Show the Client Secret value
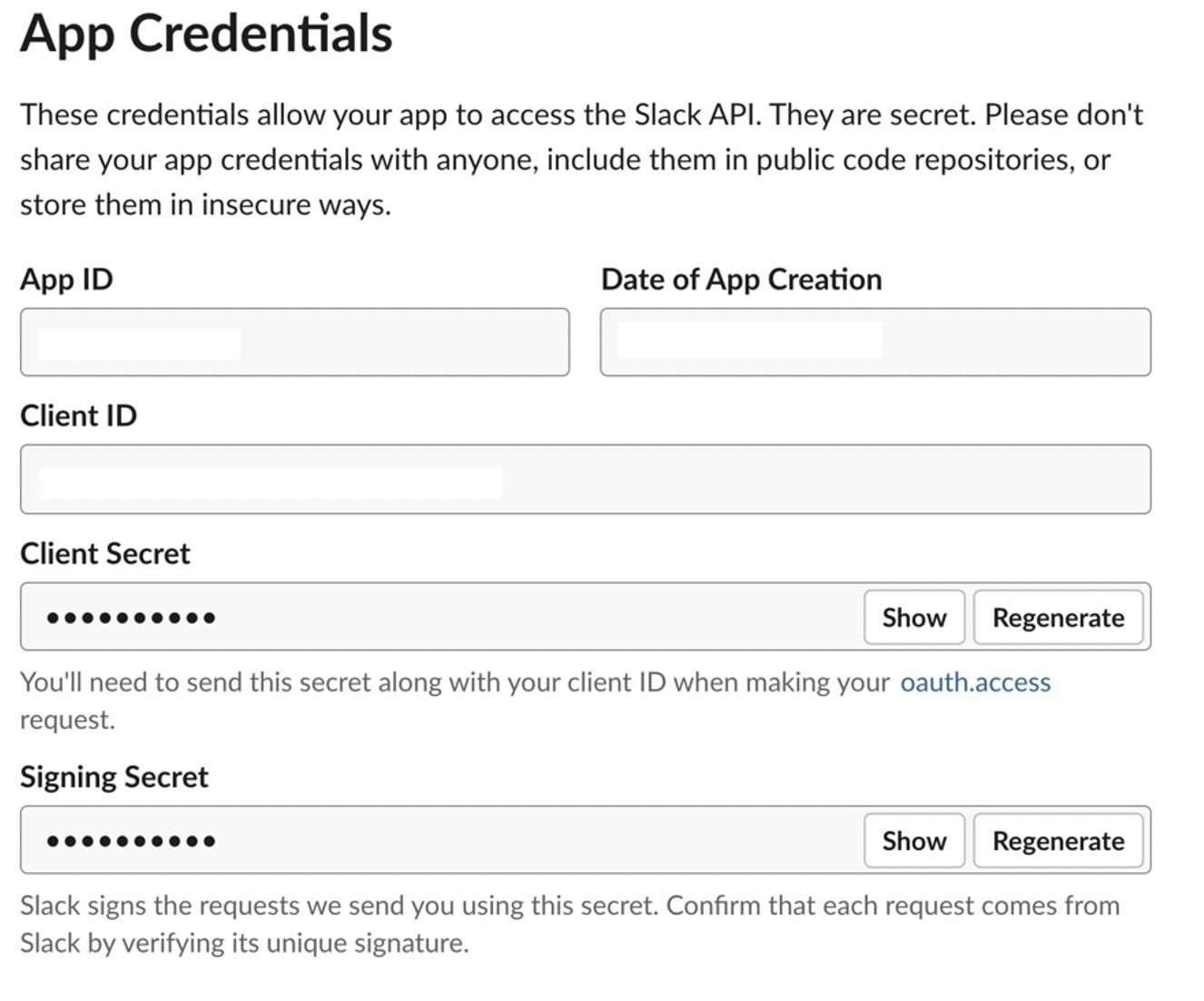Screen dimensions: 1204x1001 tap(913, 618)
